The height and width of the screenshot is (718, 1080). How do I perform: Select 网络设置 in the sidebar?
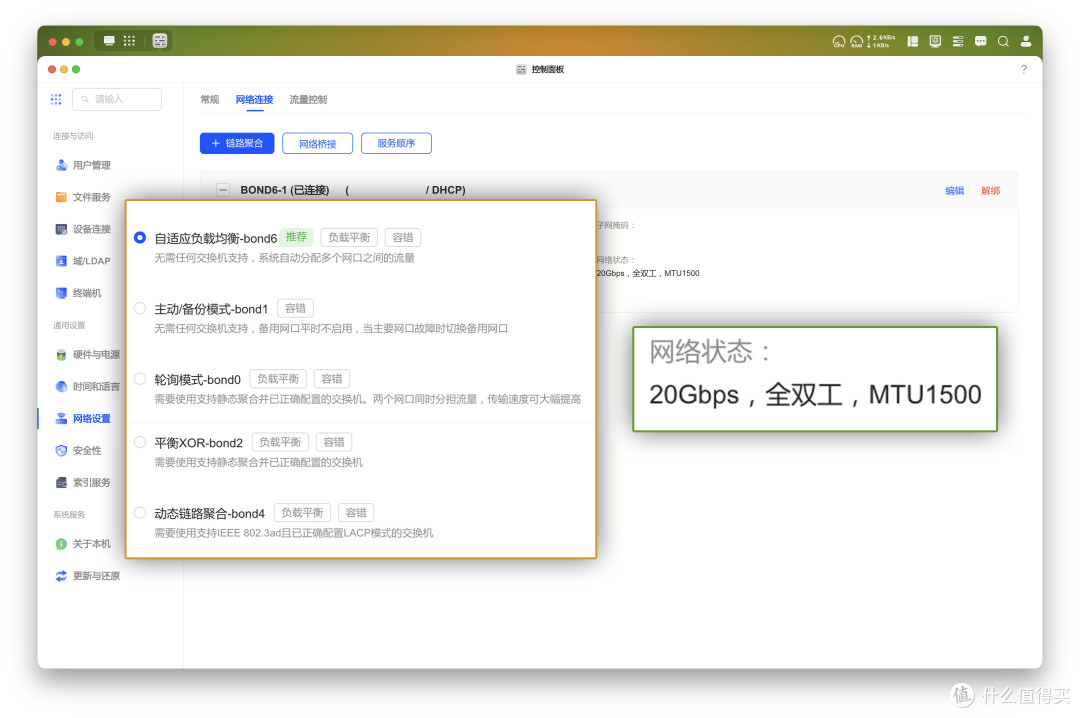(x=83, y=418)
